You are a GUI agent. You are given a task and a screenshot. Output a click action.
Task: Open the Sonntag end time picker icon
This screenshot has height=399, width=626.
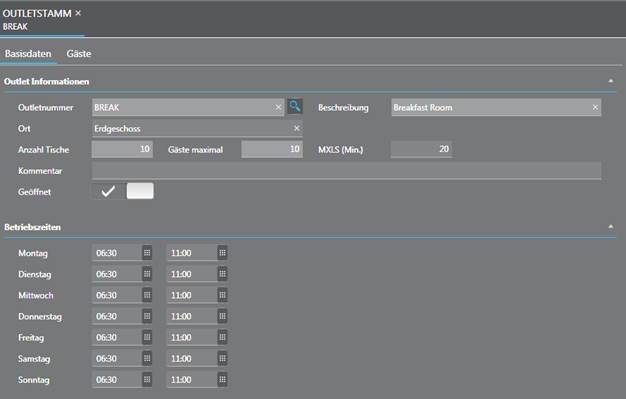[222, 380]
